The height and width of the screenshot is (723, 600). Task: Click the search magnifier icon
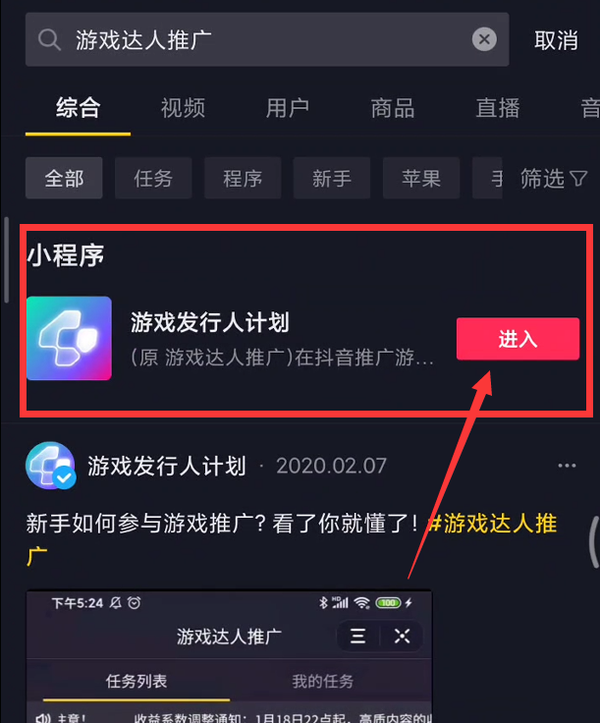click(x=49, y=40)
